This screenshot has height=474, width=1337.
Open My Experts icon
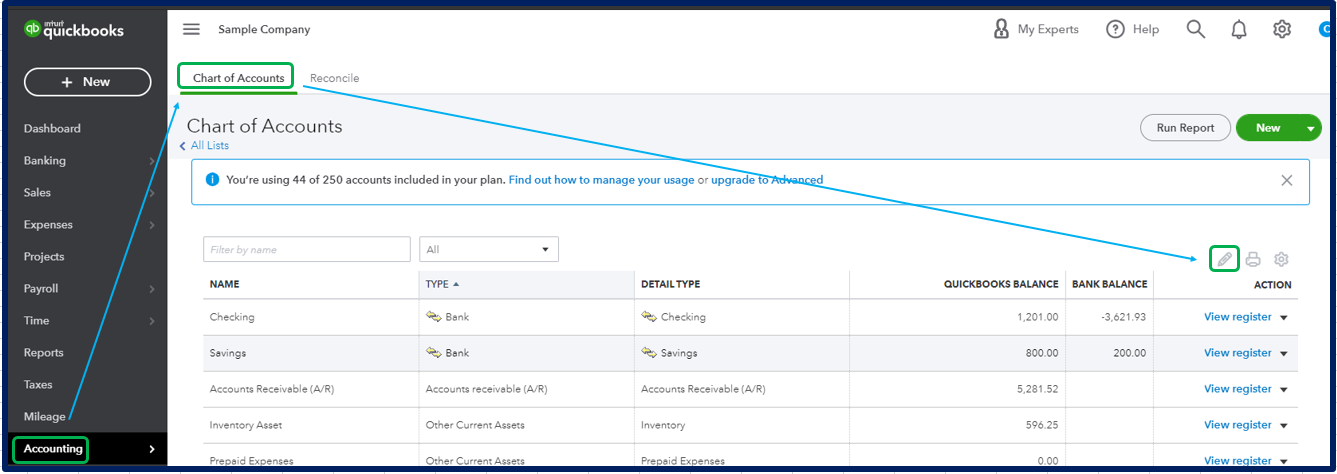[x=1001, y=29]
